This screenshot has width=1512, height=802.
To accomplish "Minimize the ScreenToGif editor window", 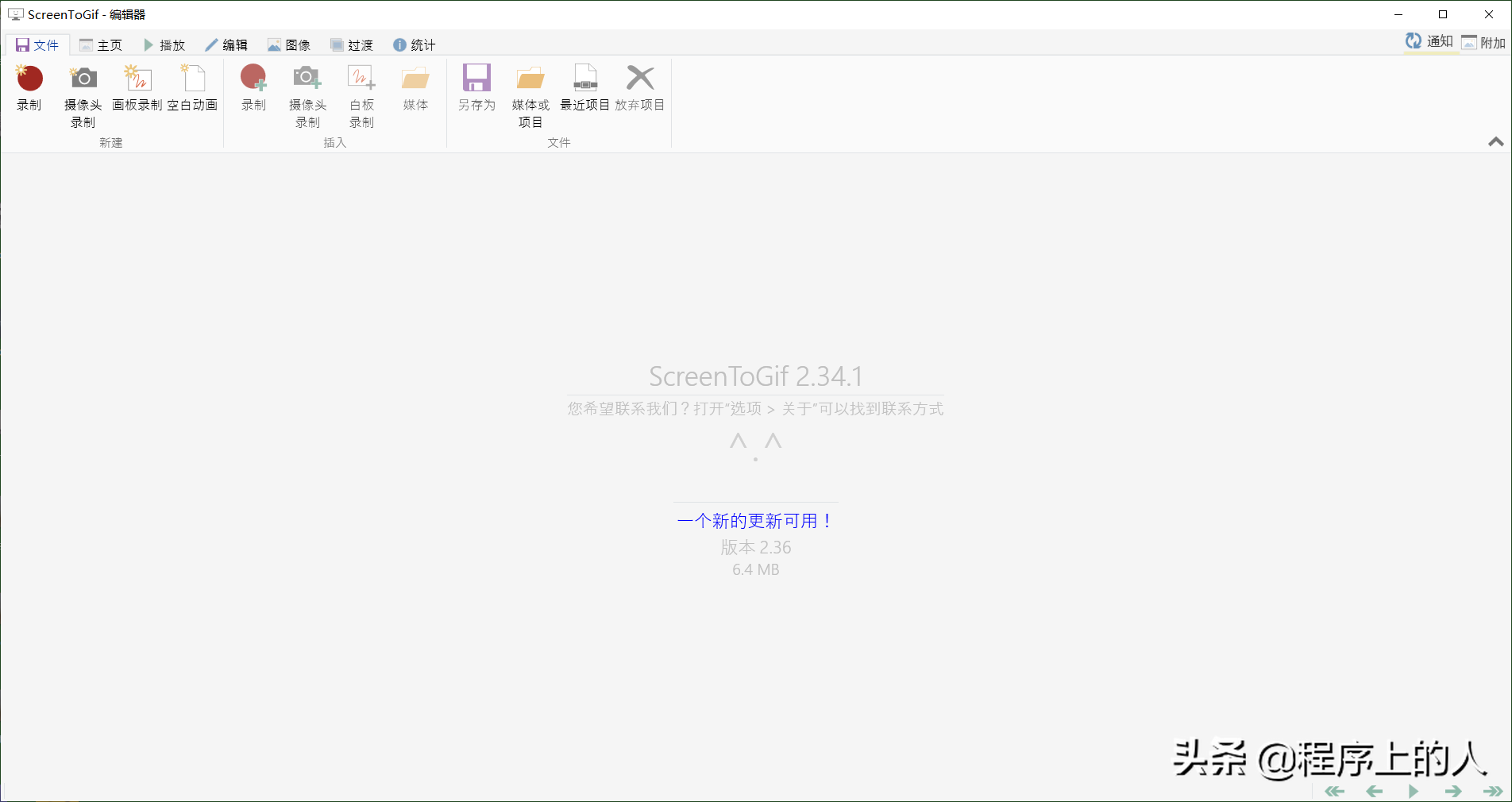I will [x=1398, y=14].
